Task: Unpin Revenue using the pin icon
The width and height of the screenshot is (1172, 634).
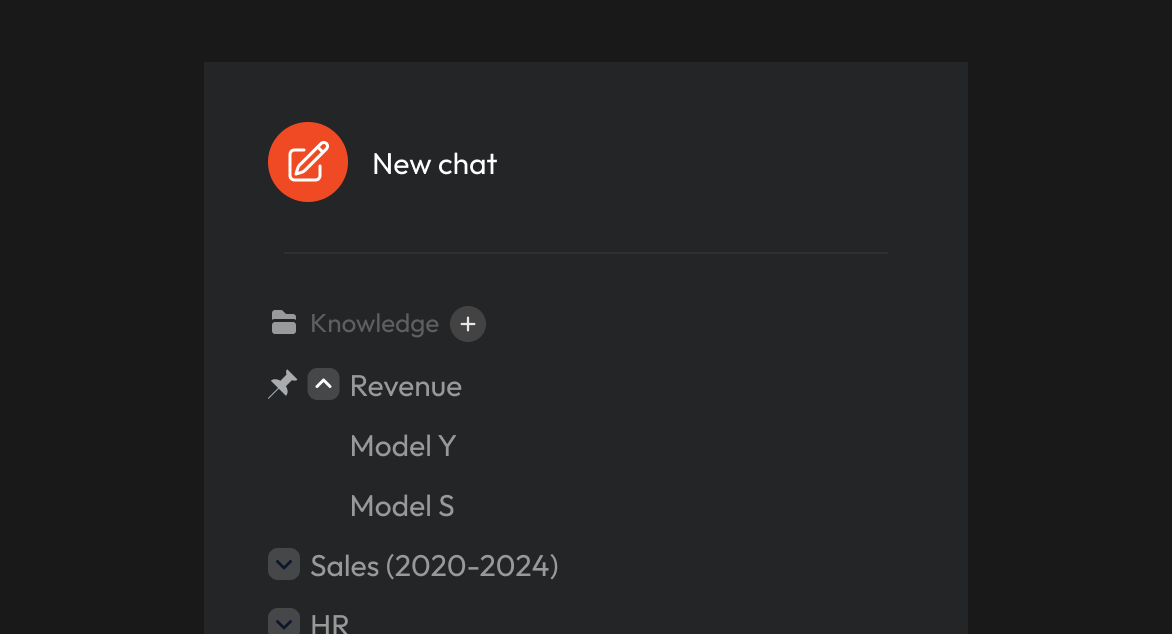Action: click(x=283, y=384)
